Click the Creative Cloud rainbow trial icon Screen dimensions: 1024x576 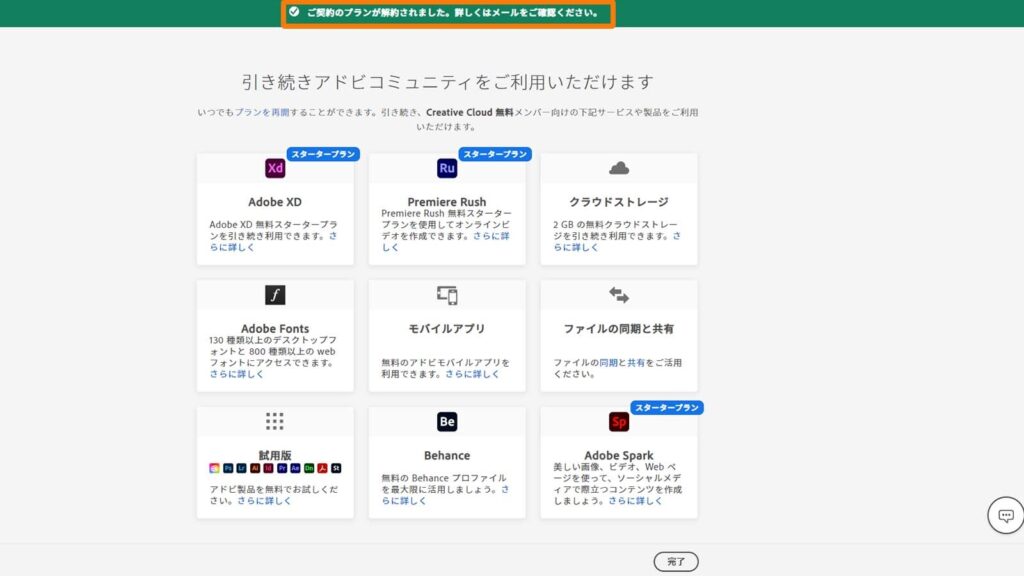tap(214, 468)
